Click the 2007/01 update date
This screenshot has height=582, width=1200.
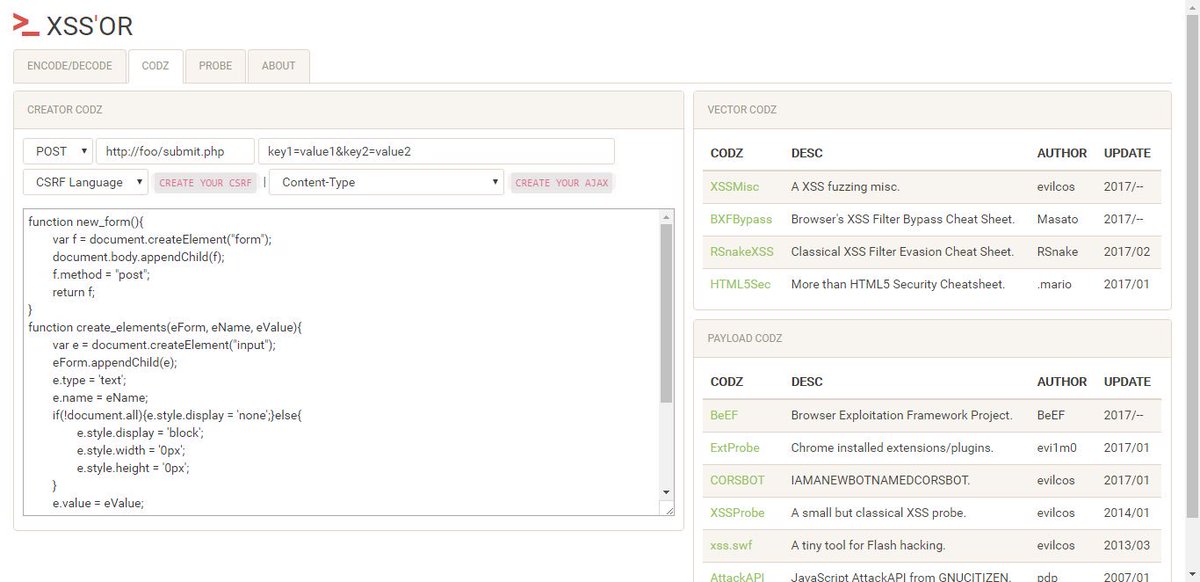(1127, 577)
